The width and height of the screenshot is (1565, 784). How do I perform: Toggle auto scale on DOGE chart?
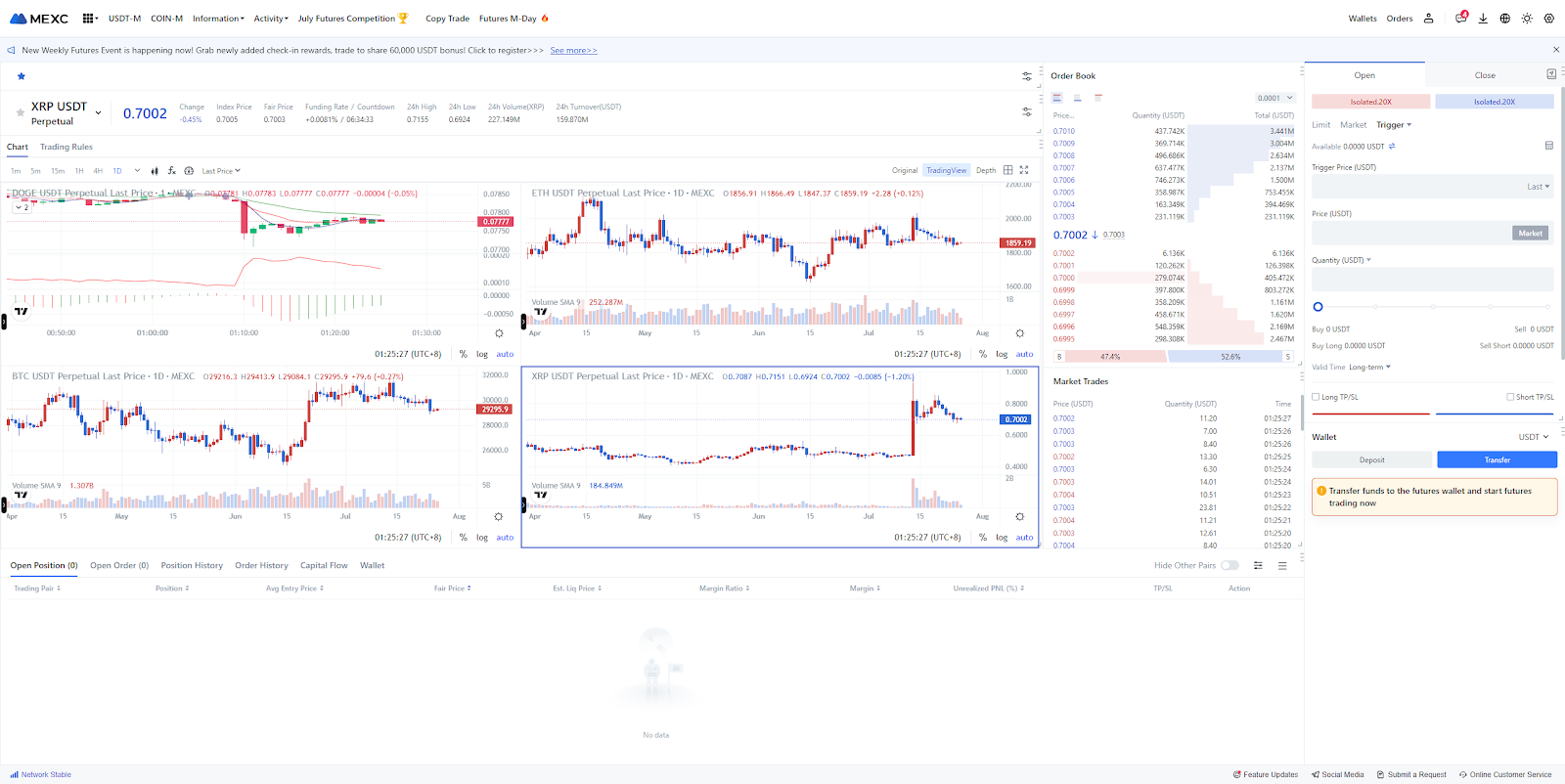(x=505, y=355)
